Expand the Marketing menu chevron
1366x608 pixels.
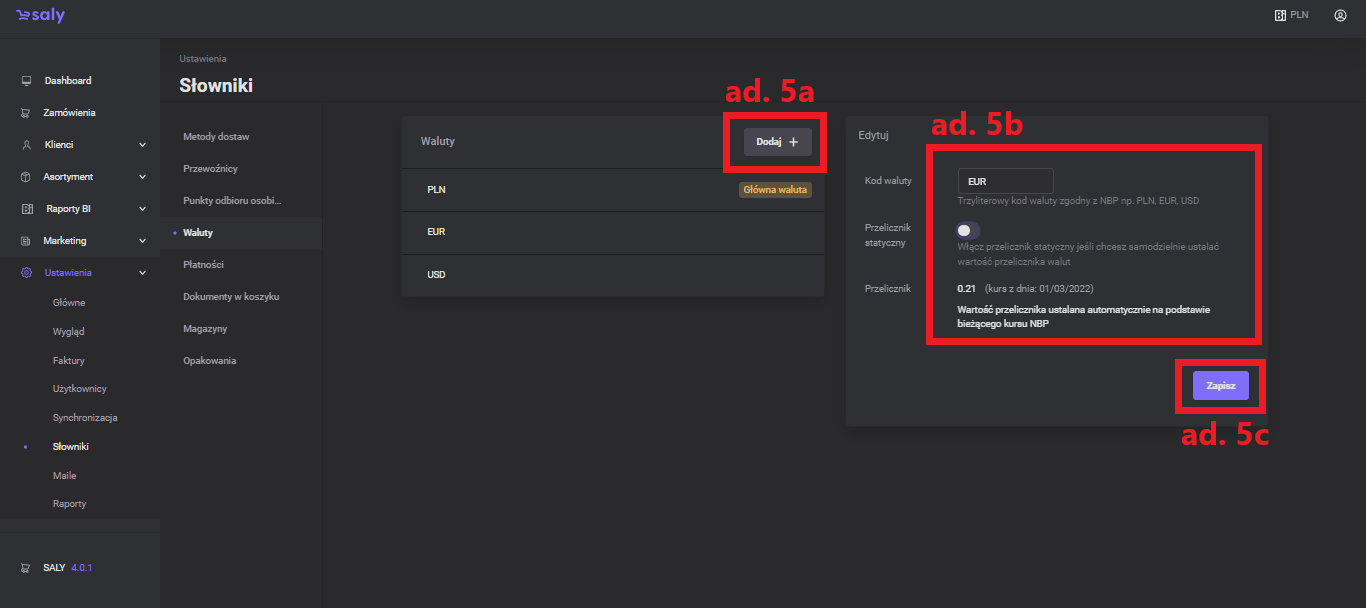click(142, 241)
